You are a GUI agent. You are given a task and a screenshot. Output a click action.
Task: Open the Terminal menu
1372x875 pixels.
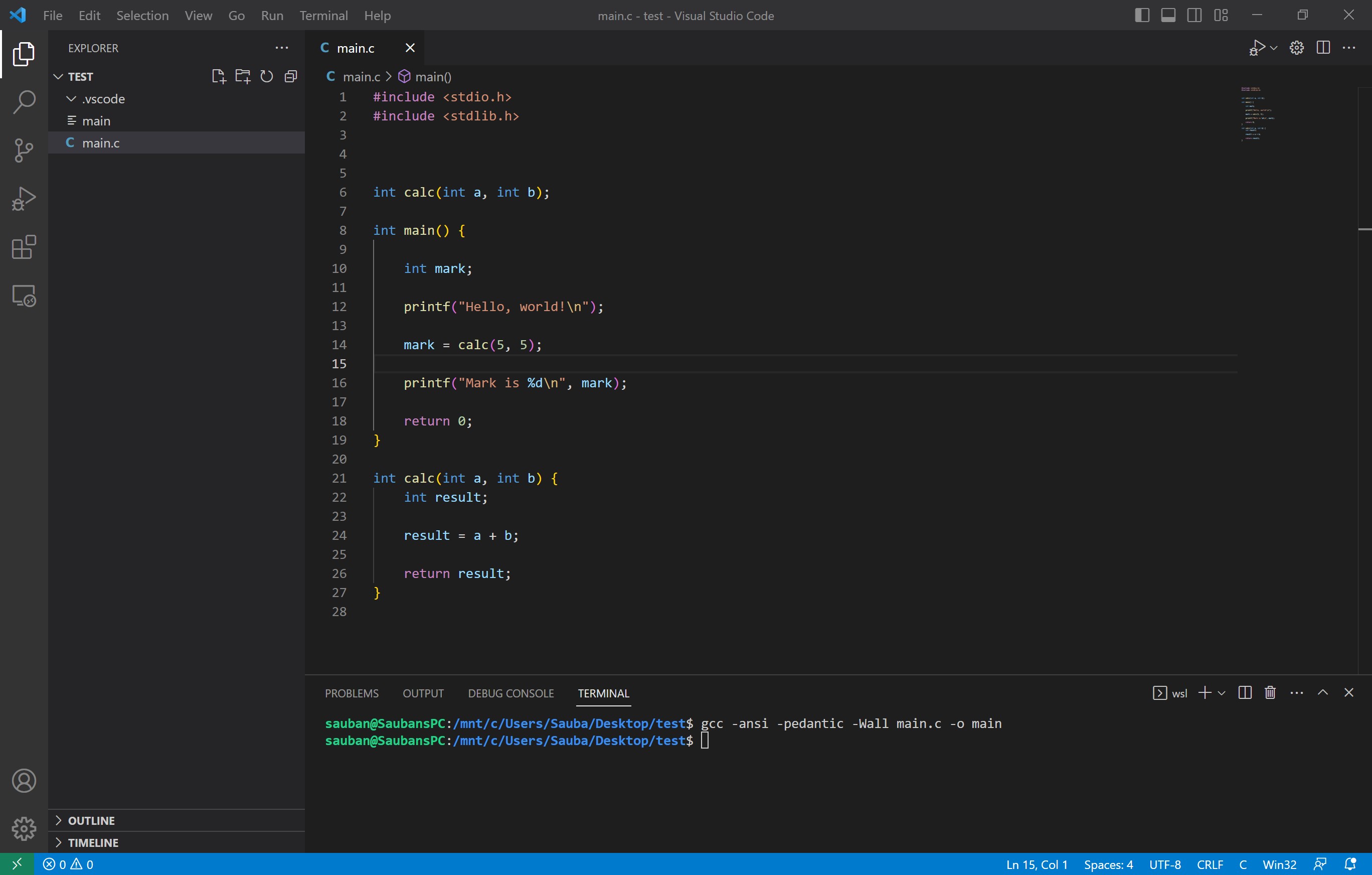(323, 16)
